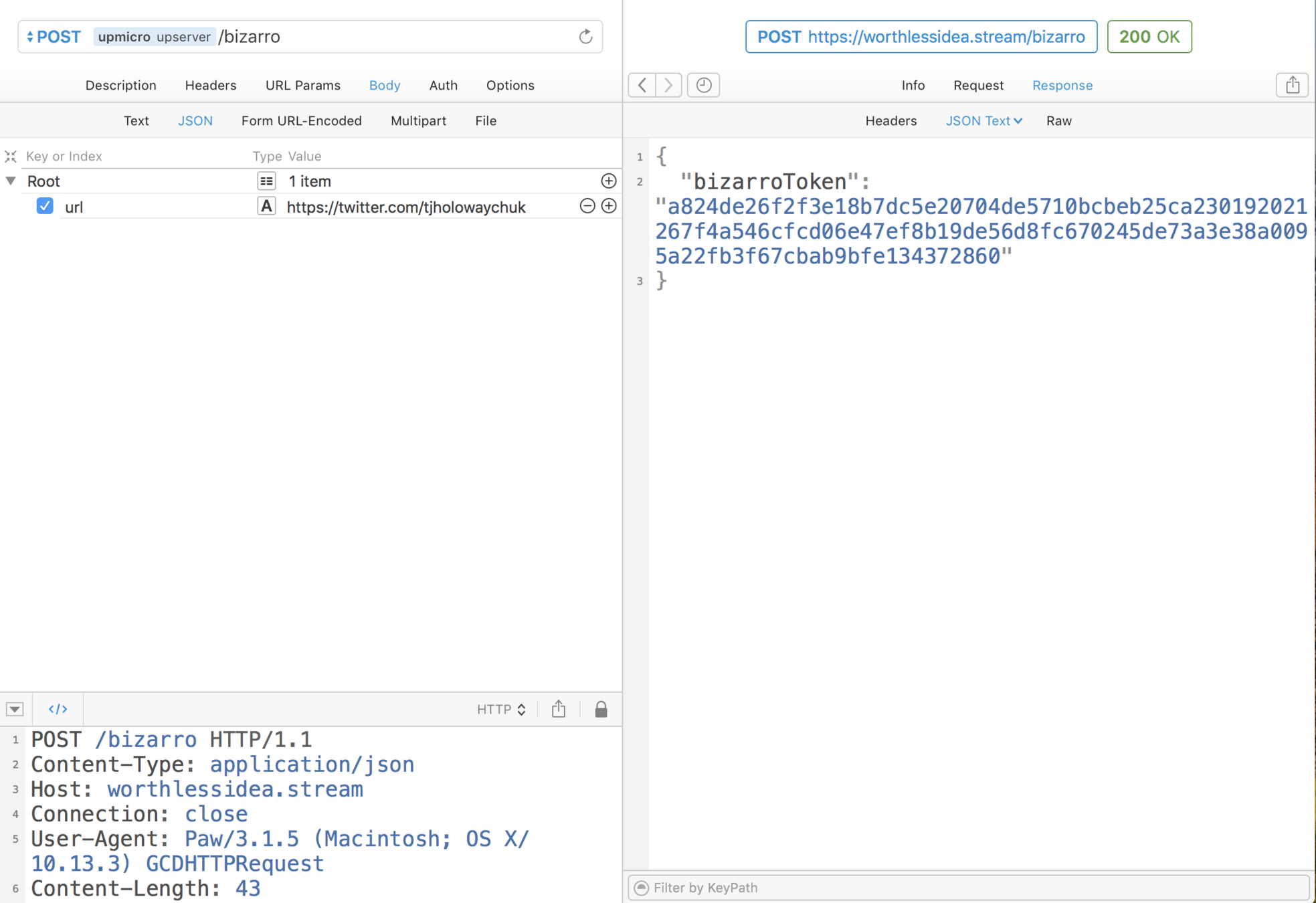This screenshot has width=1316, height=903.
Task: Click the lock icon in code panel
Action: [x=601, y=709]
